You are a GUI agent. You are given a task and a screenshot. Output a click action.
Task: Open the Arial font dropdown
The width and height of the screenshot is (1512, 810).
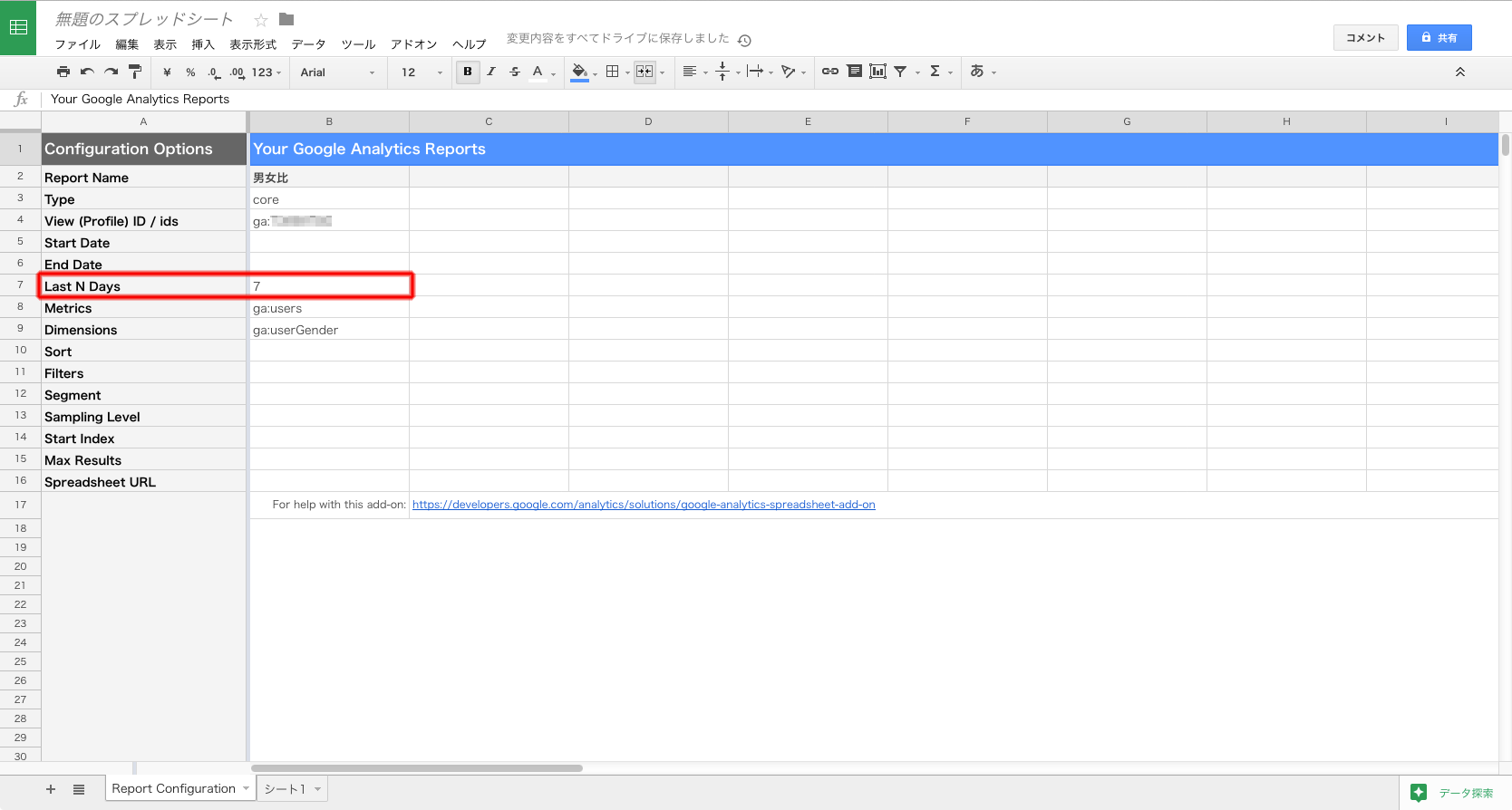(x=338, y=72)
